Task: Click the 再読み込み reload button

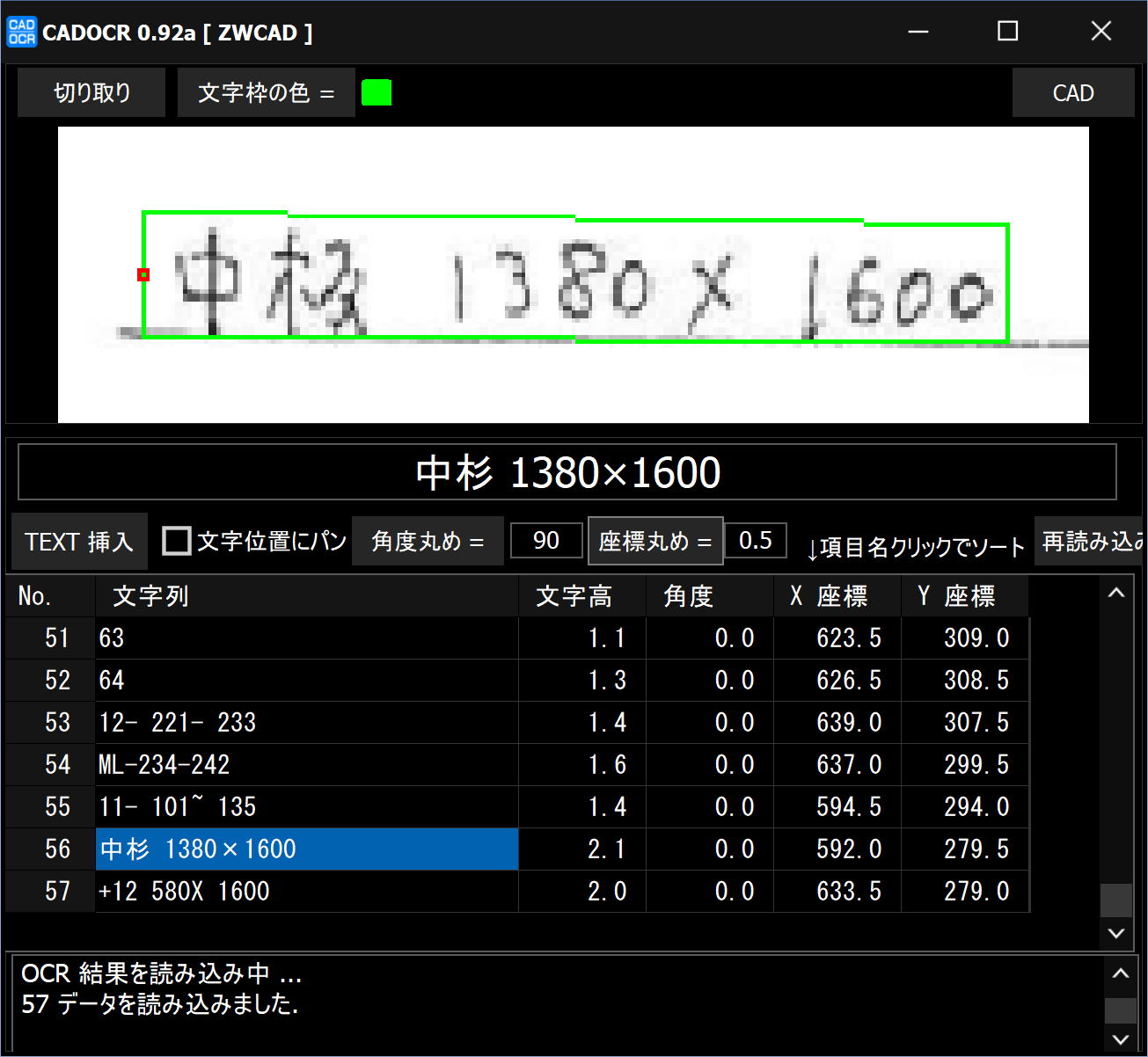Action: coord(1091,542)
